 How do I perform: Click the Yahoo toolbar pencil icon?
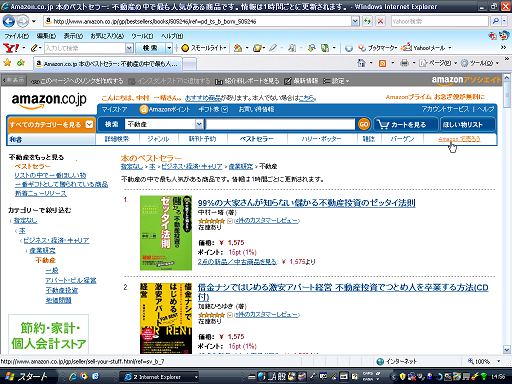[34, 48]
